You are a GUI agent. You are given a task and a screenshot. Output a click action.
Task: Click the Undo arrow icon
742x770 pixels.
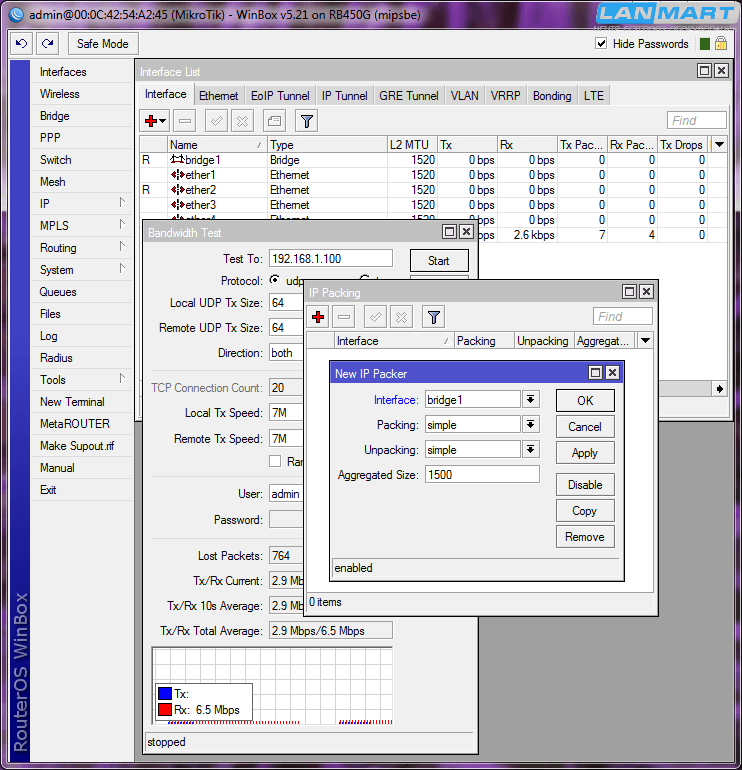click(22, 44)
